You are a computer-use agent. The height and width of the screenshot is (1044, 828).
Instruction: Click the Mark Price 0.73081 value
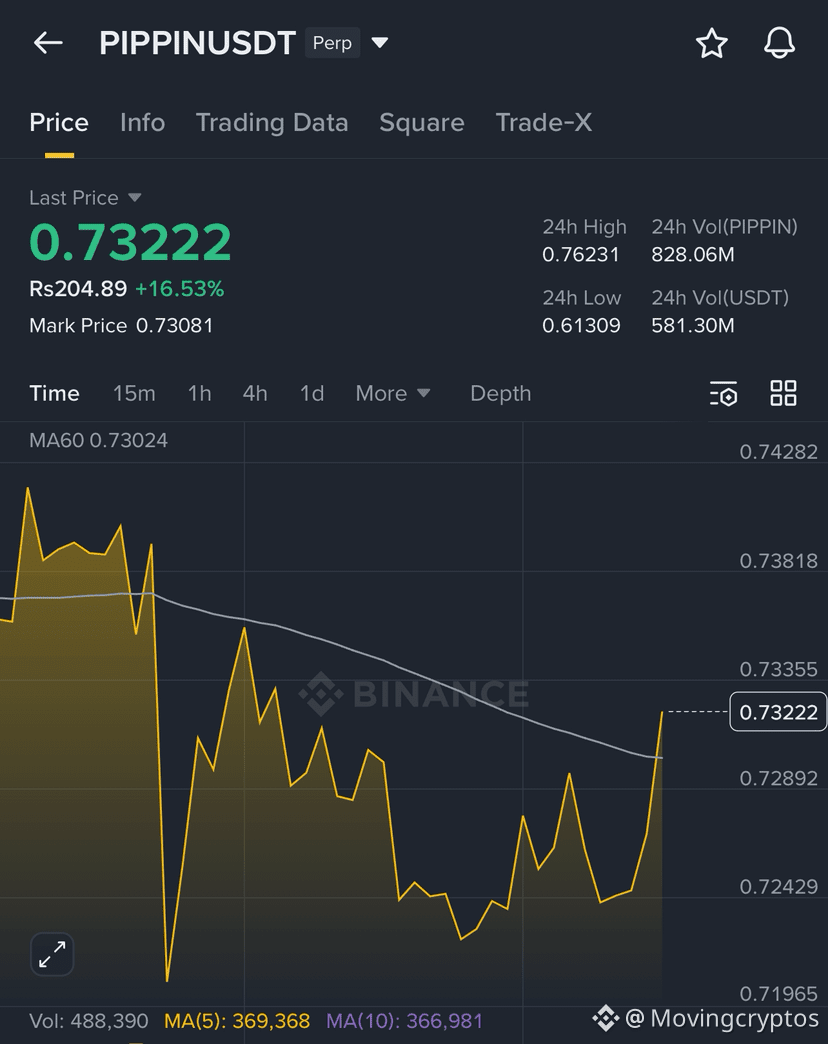coord(174,326)
